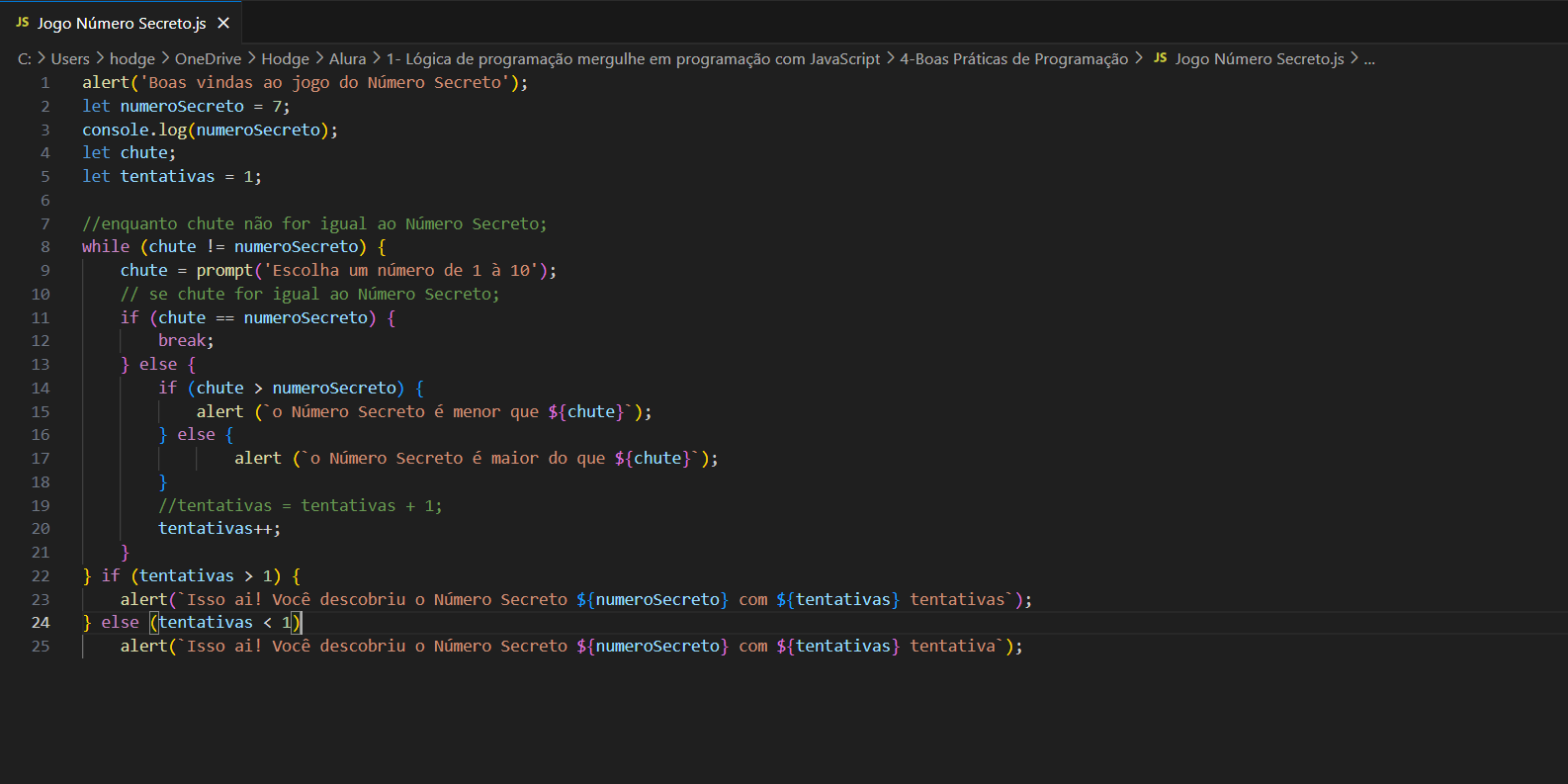Click line number 22 in the gutter
Viewport: 1568px width, 784px height.
point(41,576)
